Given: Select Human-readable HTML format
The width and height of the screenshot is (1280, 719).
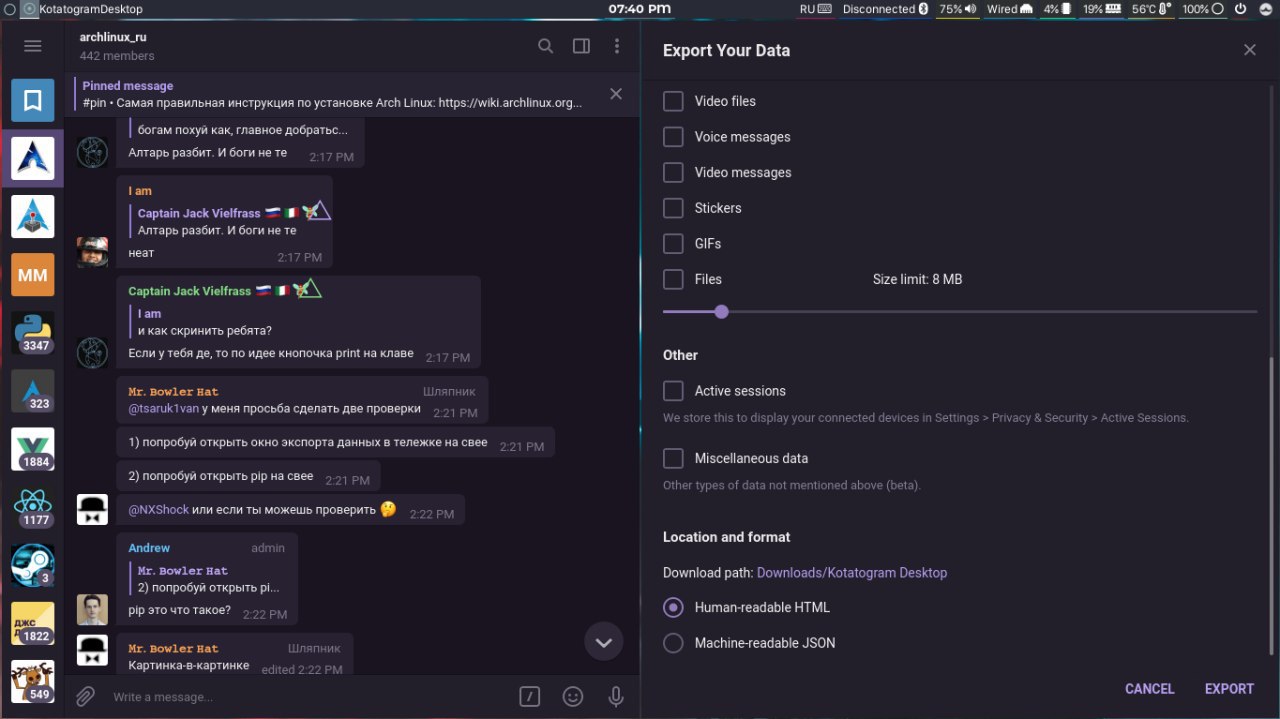Looking at the screenshot, I should pyautogui.click(x=673, y=607).
